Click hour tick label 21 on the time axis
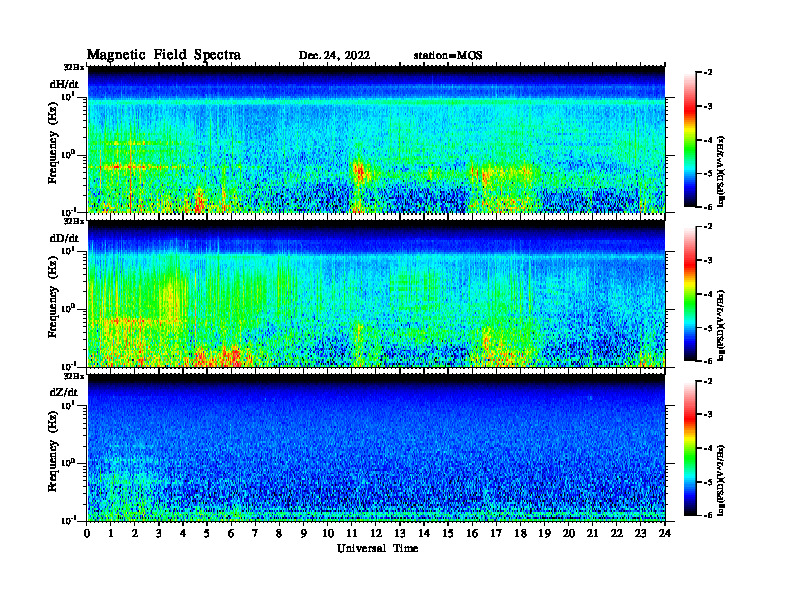792x612 pixels. pyautogui.click(x=592, y=534)
